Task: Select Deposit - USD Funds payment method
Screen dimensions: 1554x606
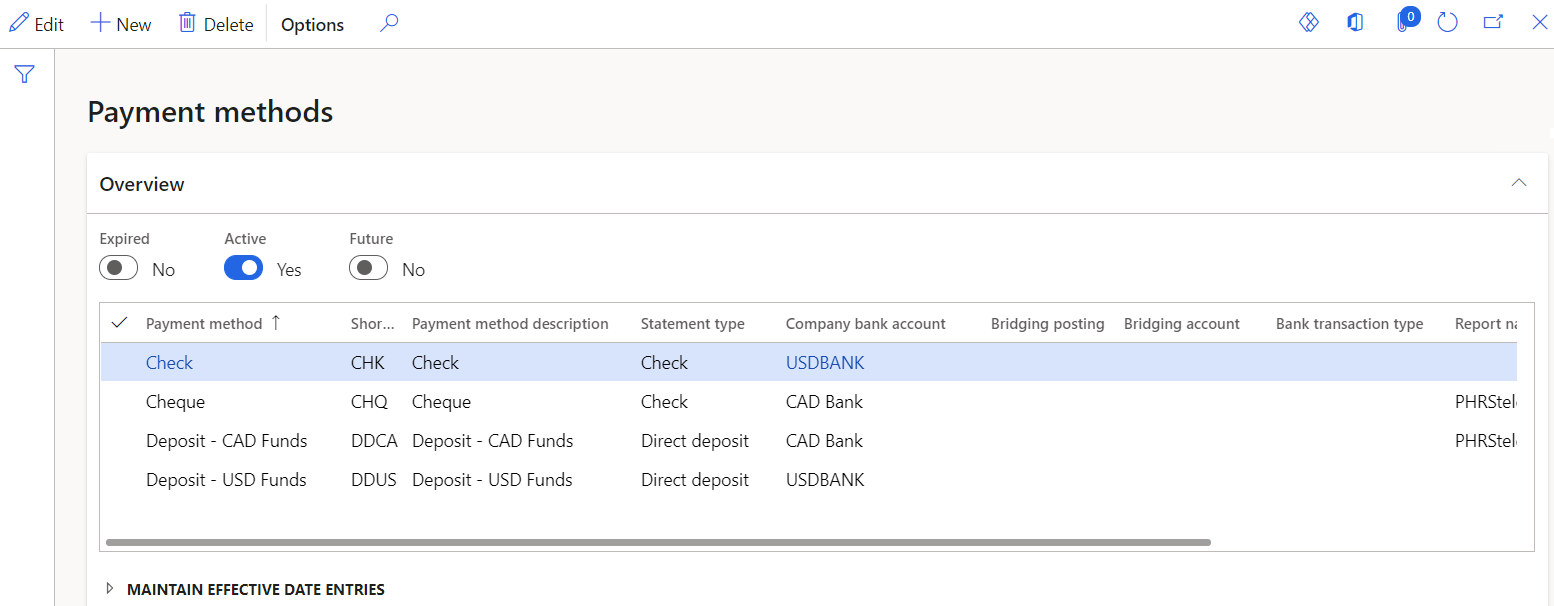Action: tap(226, 480)
